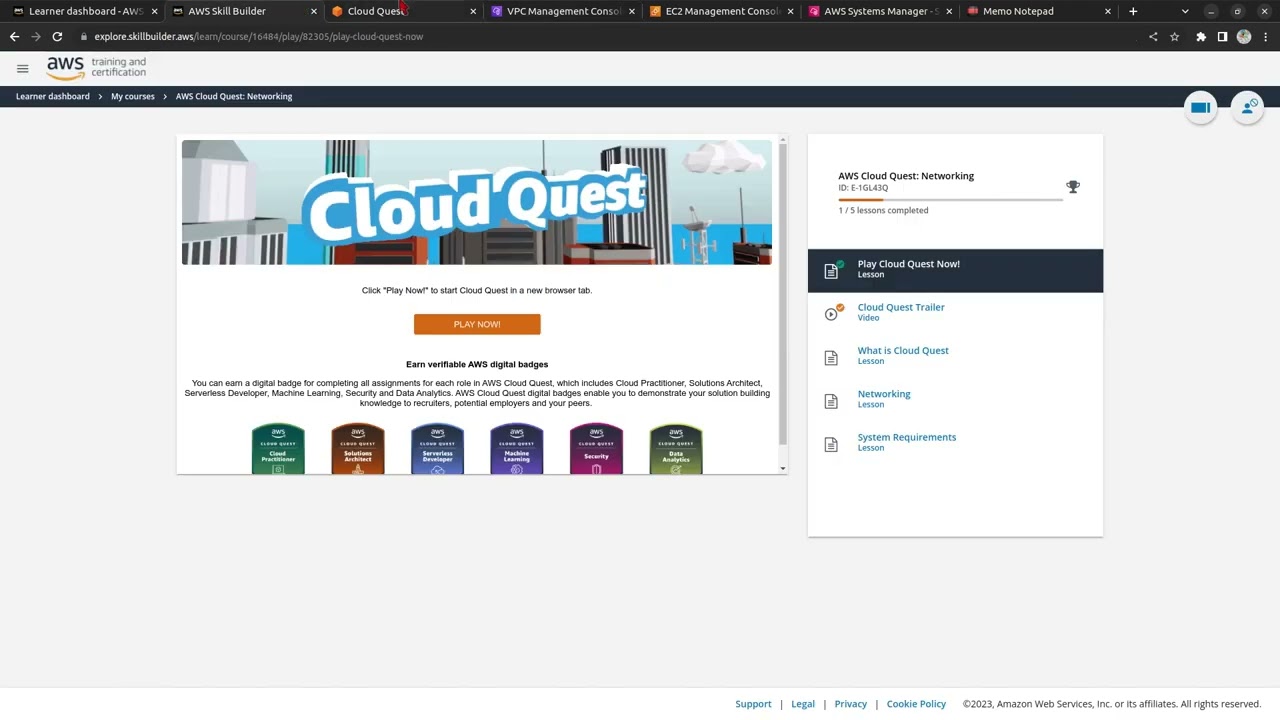Click the What is Cloud Quest document icon
The width and height of the screenshot is (1280, 720).
click(x=831, y=358)
